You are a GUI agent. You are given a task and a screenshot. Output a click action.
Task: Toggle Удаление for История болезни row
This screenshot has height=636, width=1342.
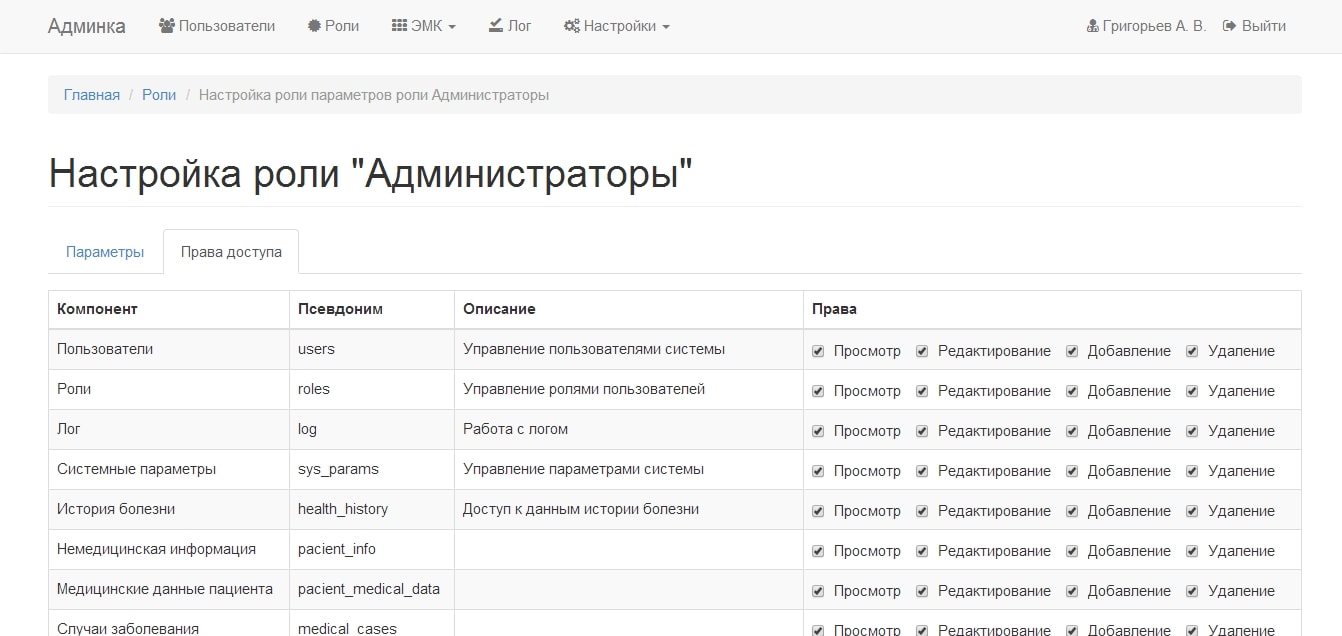1192,511
